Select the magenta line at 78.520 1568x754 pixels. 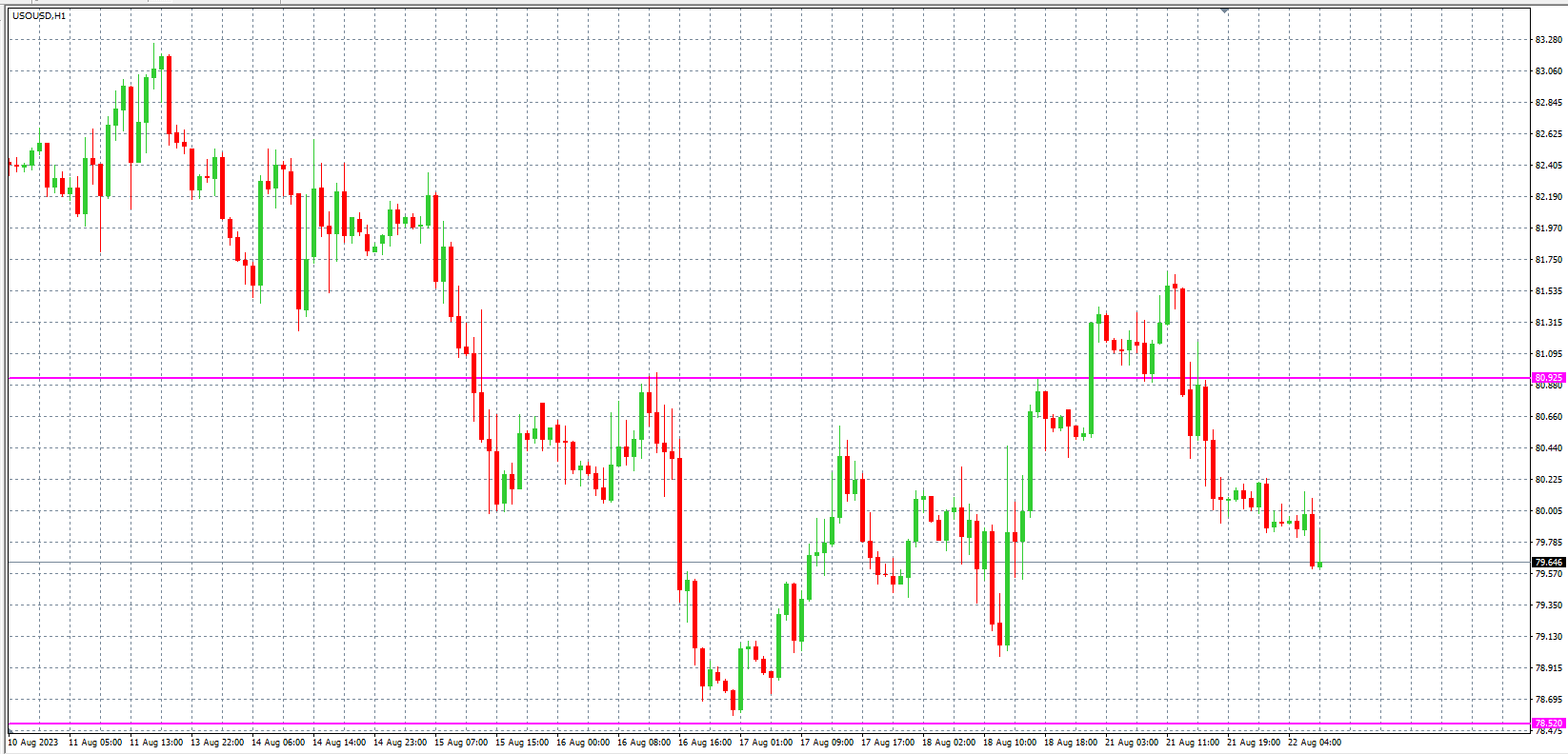pyautogui.click(x=762, y=724)
